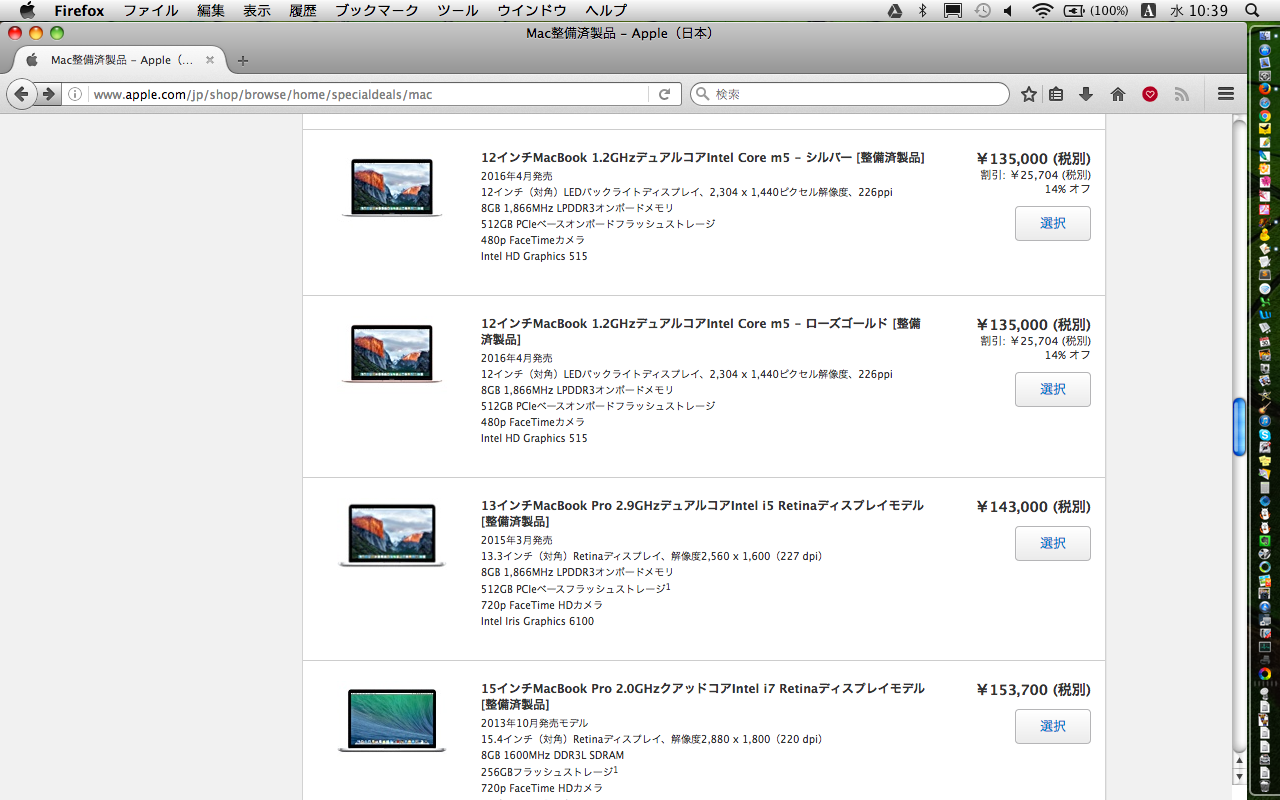This screenshot has height=800, width=1280.
Task: Open the AirPlay display menu icon
Action: point(952,10)
